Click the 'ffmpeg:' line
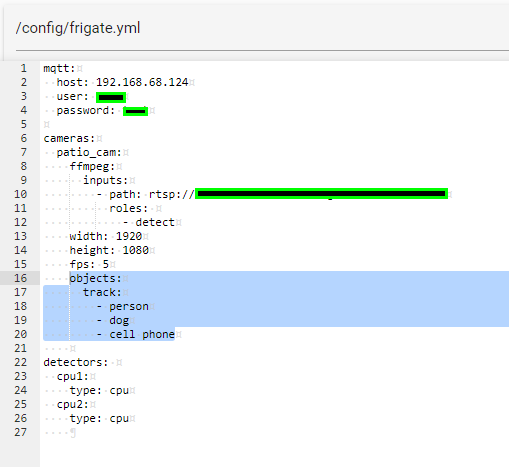 click(92, 166)
